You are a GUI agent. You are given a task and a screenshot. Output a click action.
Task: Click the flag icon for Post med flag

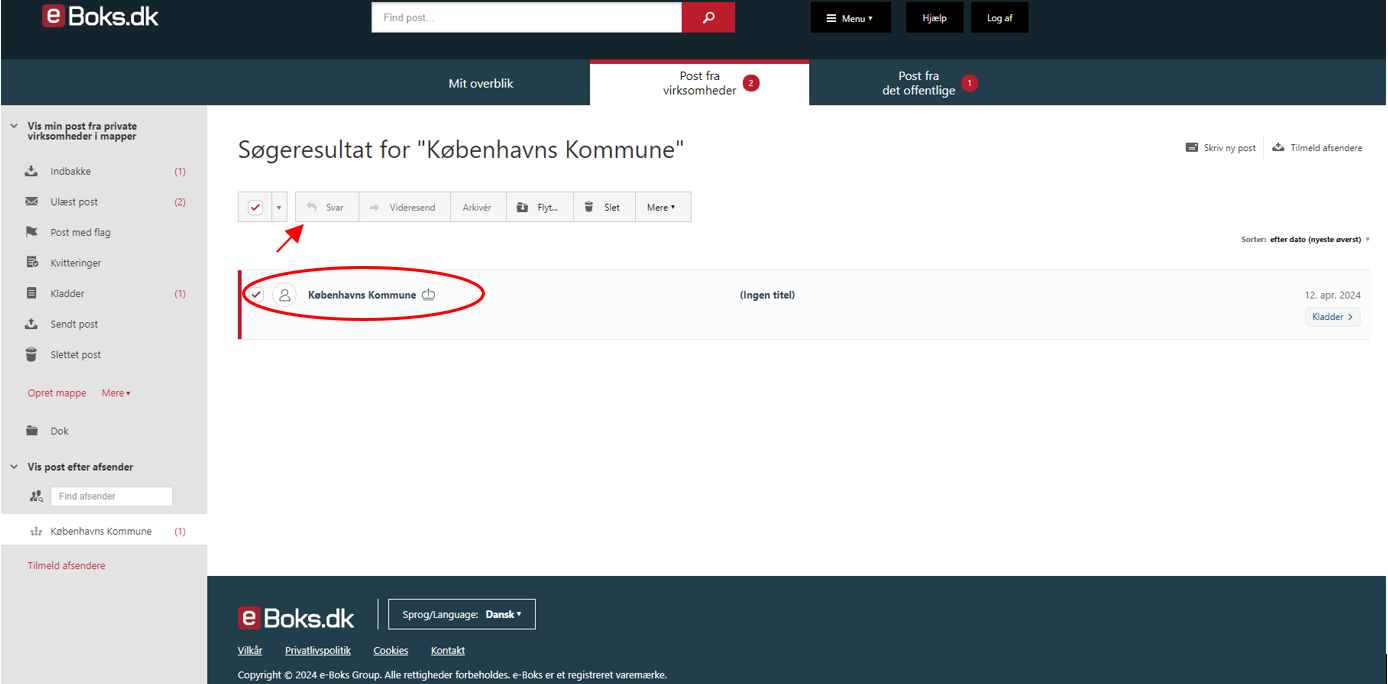point(31,232)
